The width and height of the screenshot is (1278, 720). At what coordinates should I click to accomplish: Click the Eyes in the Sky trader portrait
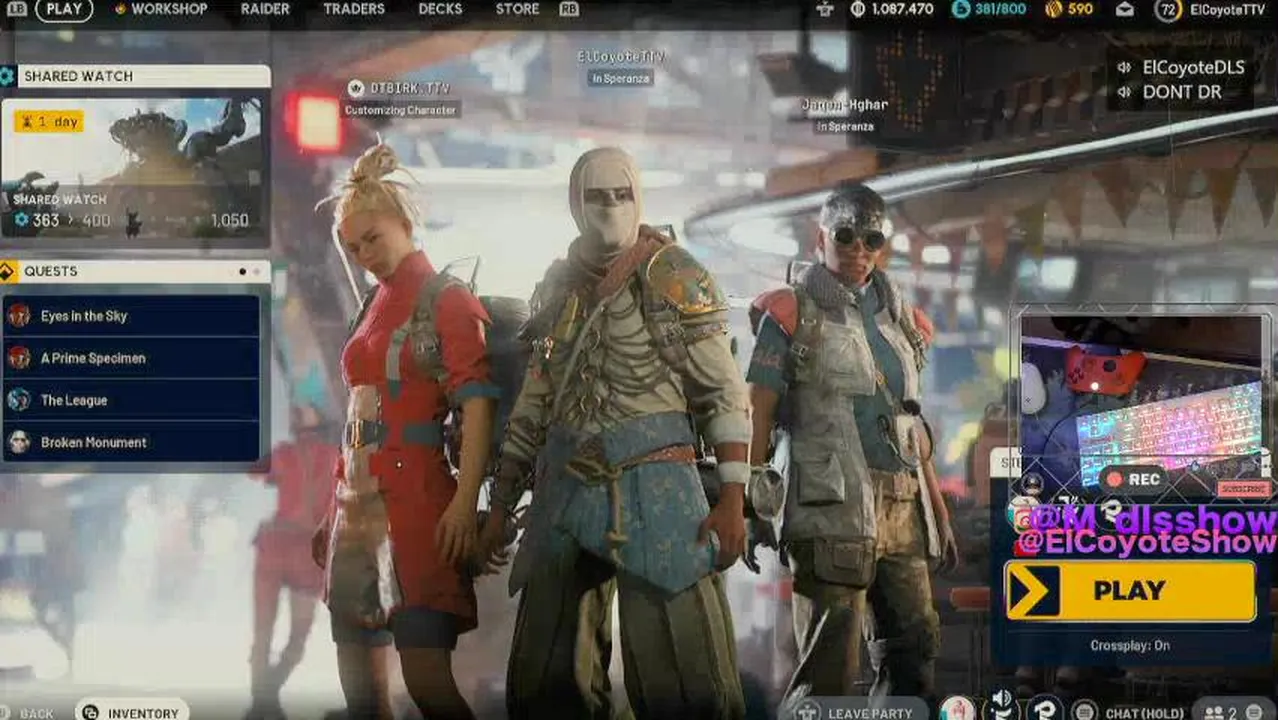(x=19, y=316)
